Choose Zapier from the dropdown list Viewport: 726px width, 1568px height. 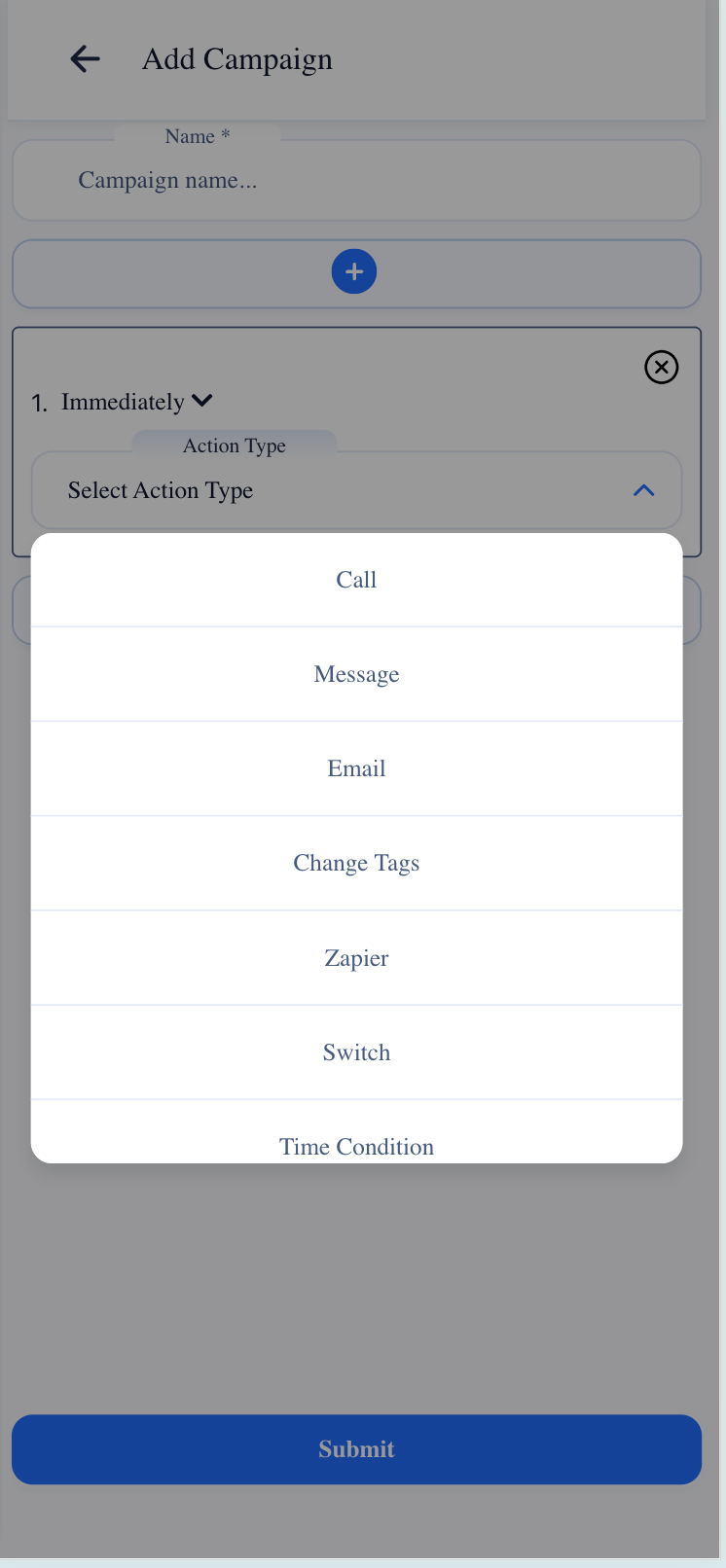tap(356, 958)
